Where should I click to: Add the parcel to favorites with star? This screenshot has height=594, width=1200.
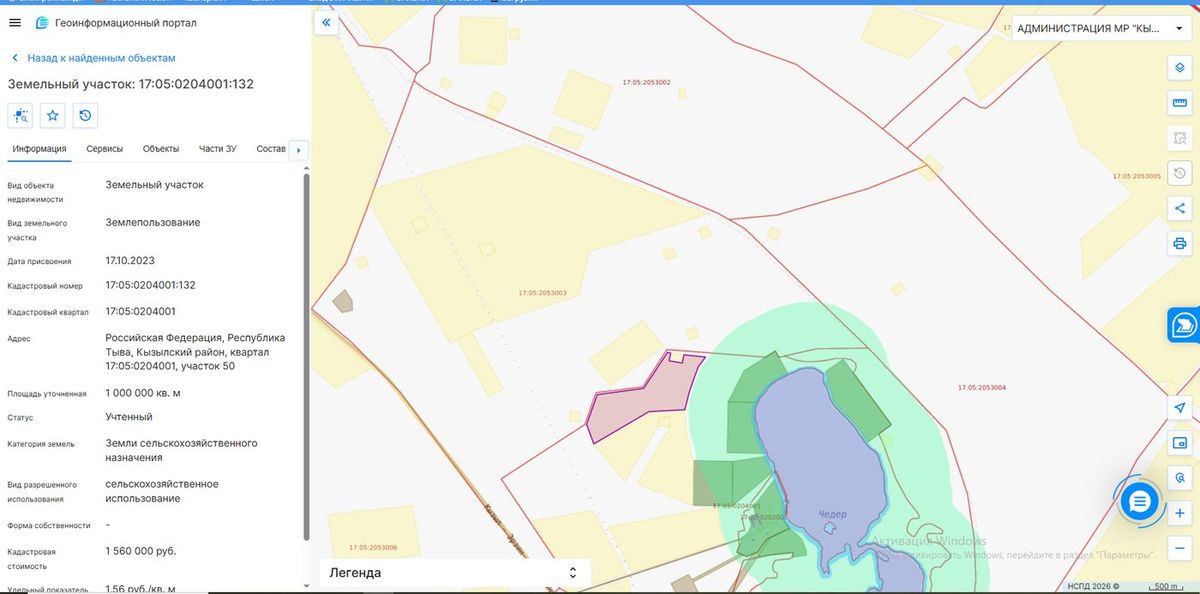(53, 116)
